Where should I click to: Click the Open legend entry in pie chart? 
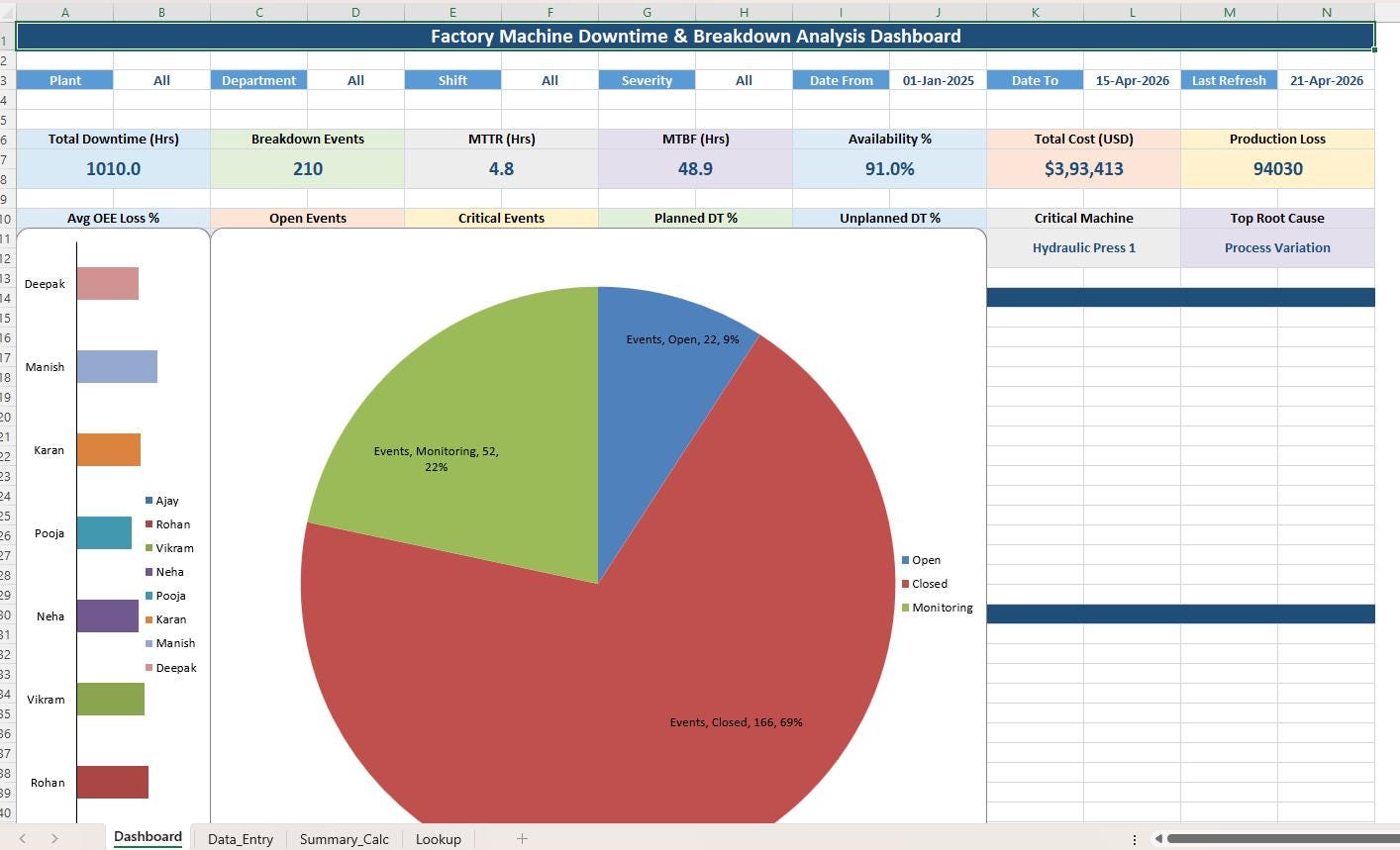tap(921, 560)
